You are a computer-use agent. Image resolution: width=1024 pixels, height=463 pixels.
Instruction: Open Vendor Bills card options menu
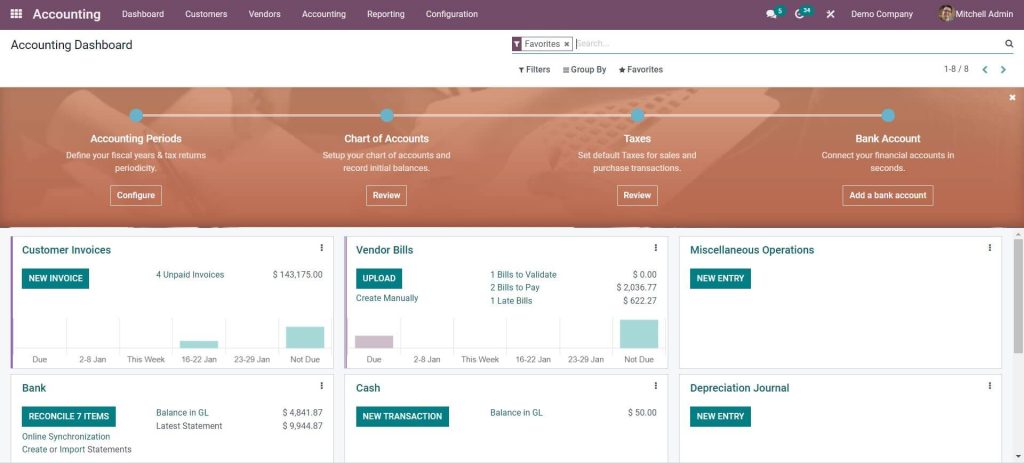pos(656,247)
